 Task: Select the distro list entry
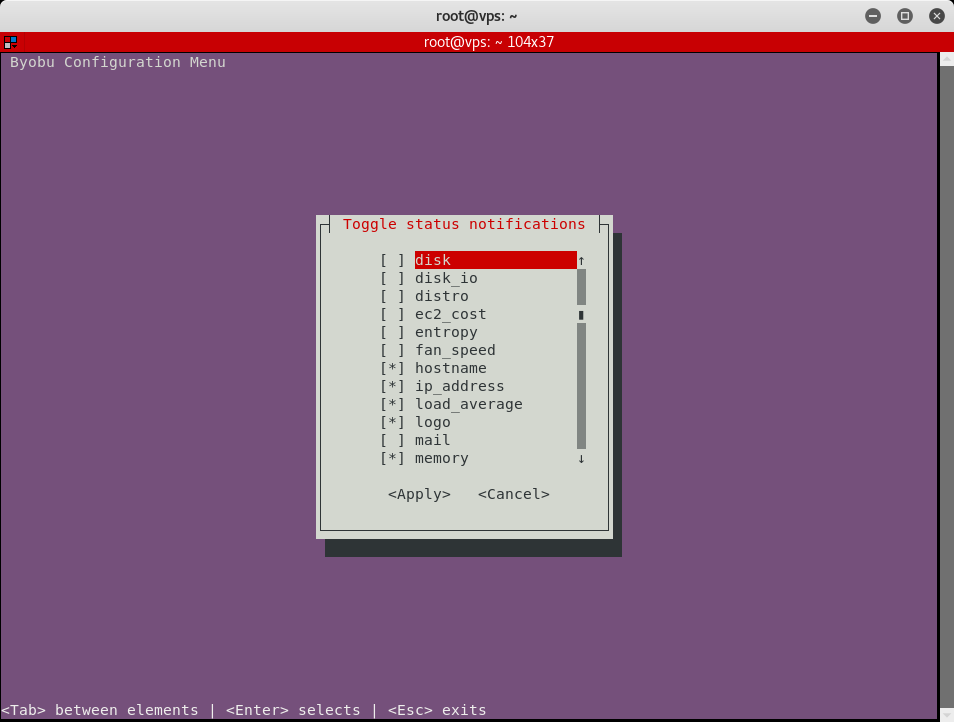coord(442,296)
